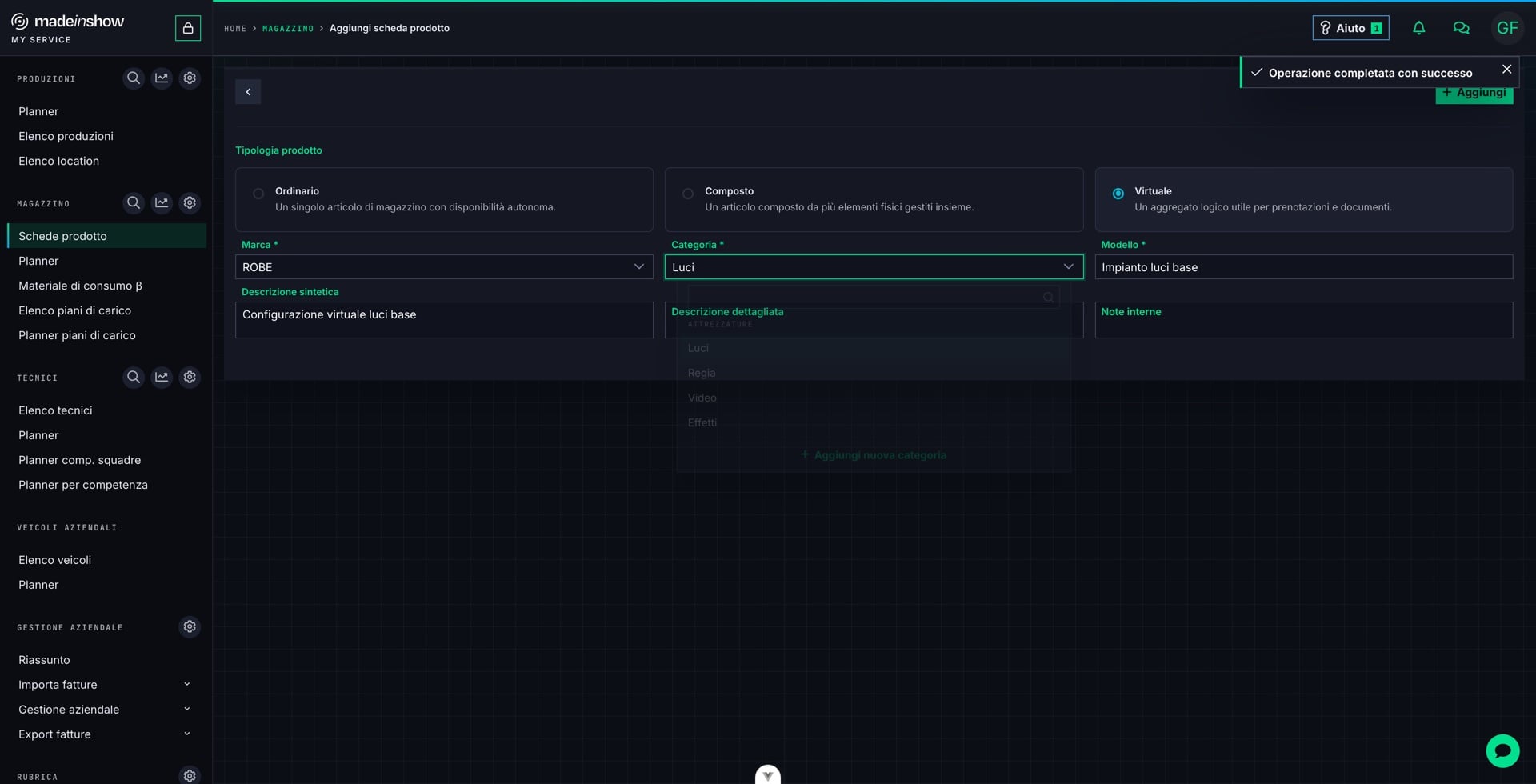
Task: Open statistics chart for Magazzino
Action: point(162,203)
